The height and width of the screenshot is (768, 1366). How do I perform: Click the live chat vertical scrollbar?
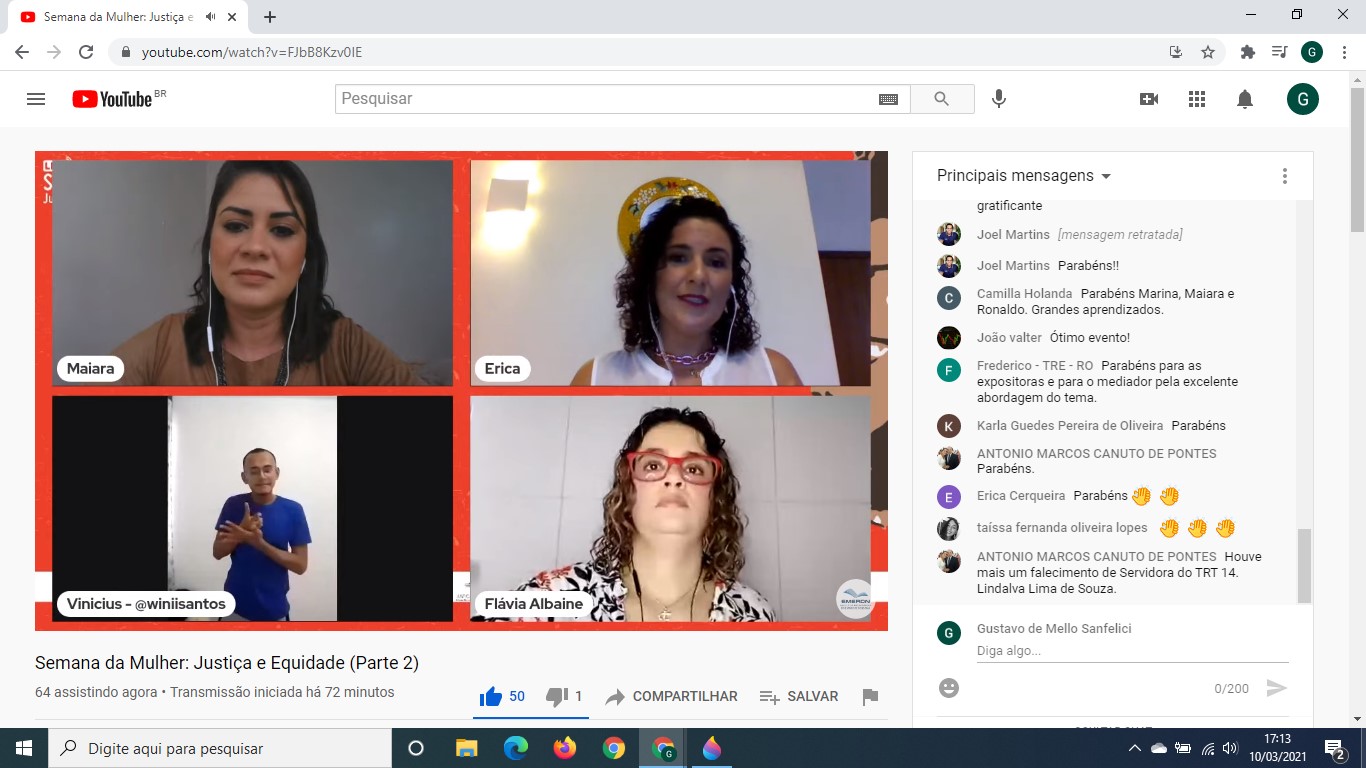pos(1304,565)
